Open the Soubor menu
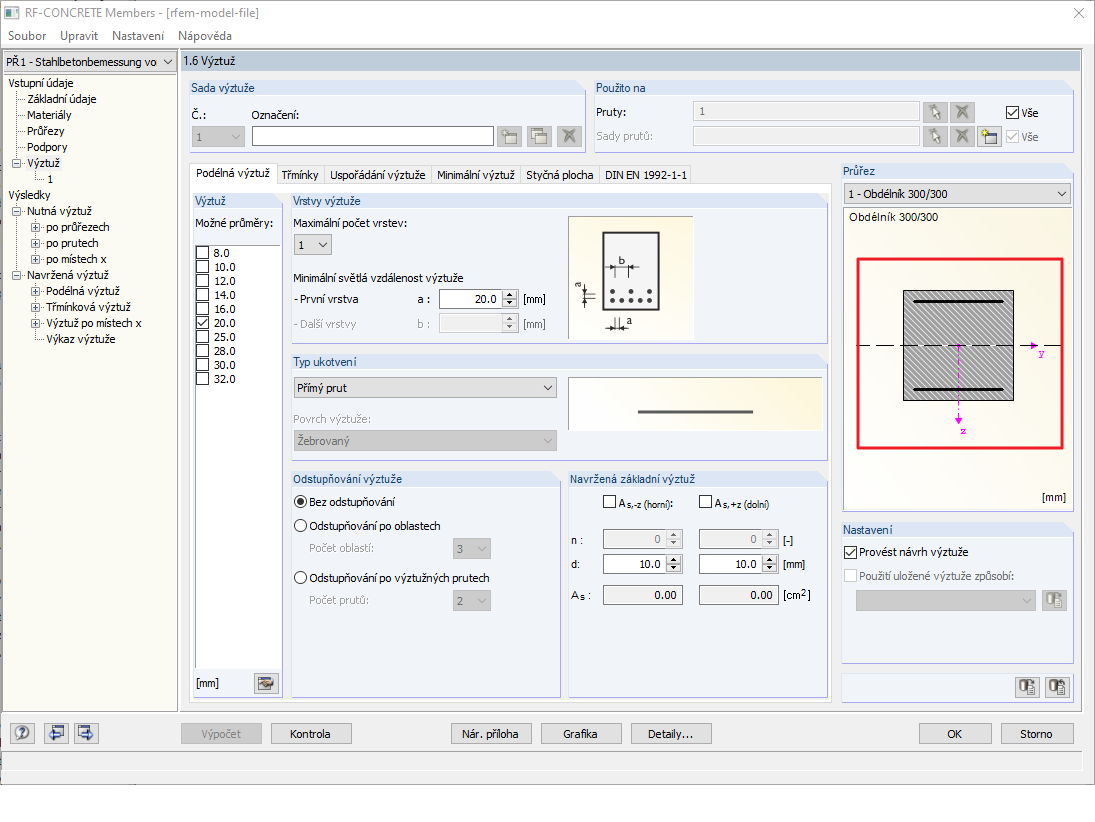The width and height of the screenshot is (1095, 822). coord(27,36)
